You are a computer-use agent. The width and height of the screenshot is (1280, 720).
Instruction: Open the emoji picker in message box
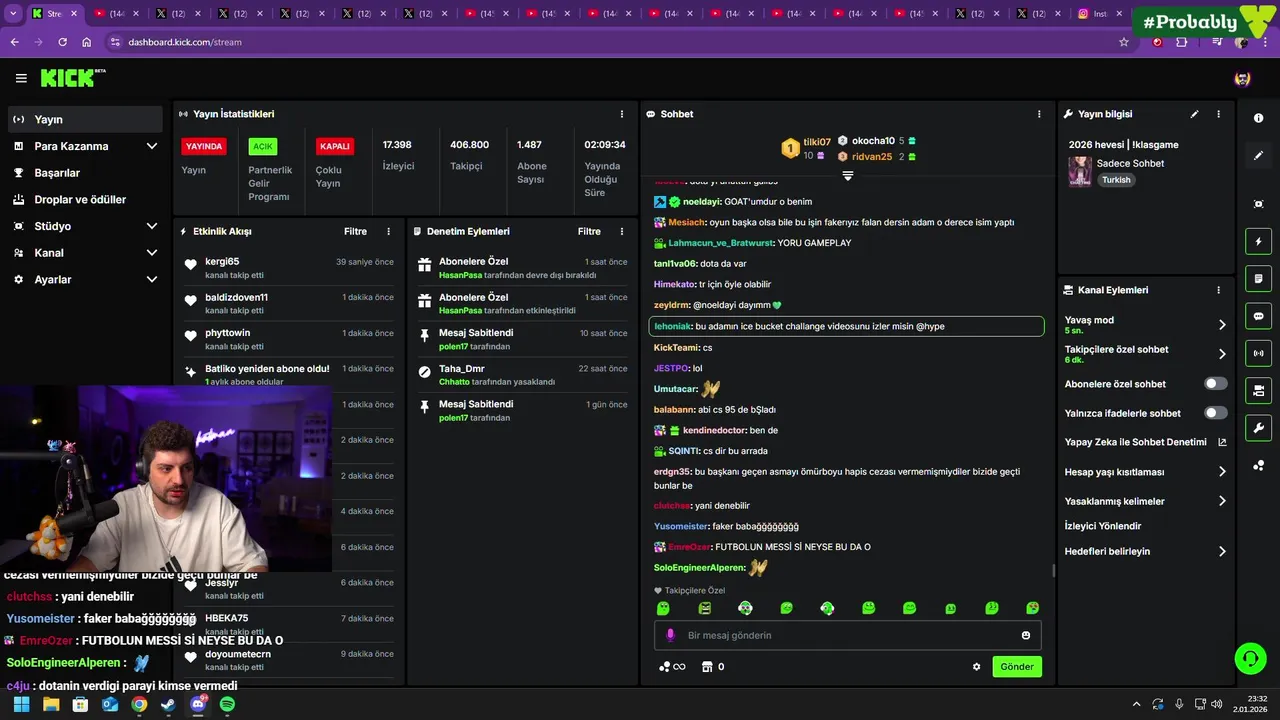coord(1026,635)
